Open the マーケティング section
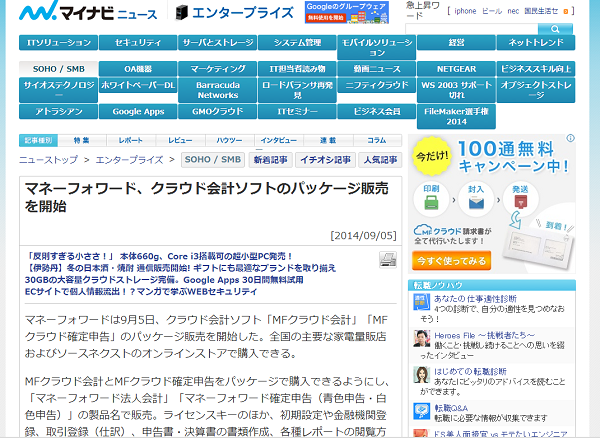The image size is (600, 438). (218, 69)
